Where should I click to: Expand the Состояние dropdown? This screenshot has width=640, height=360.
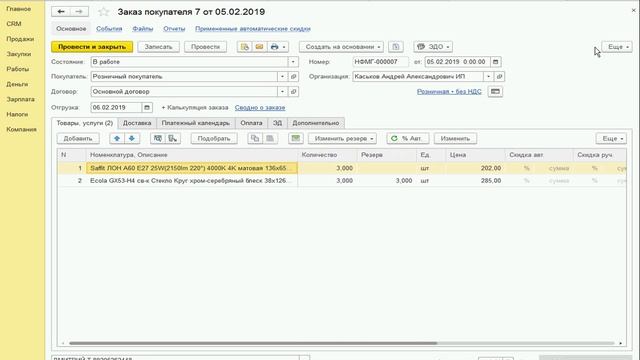[293, 62]
